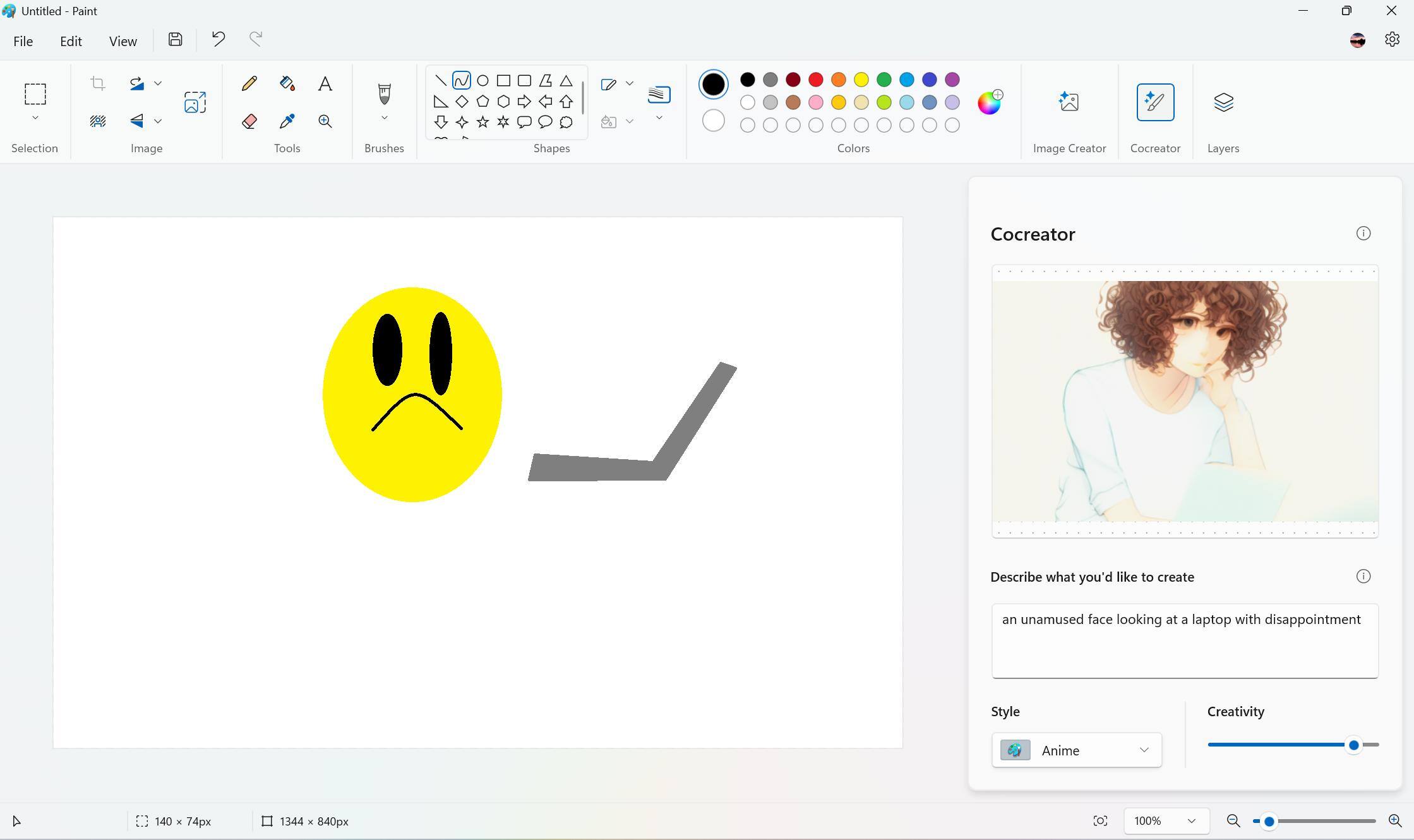Open the Anime style dropdown
1414x840 pixels.
point(1076,750)
